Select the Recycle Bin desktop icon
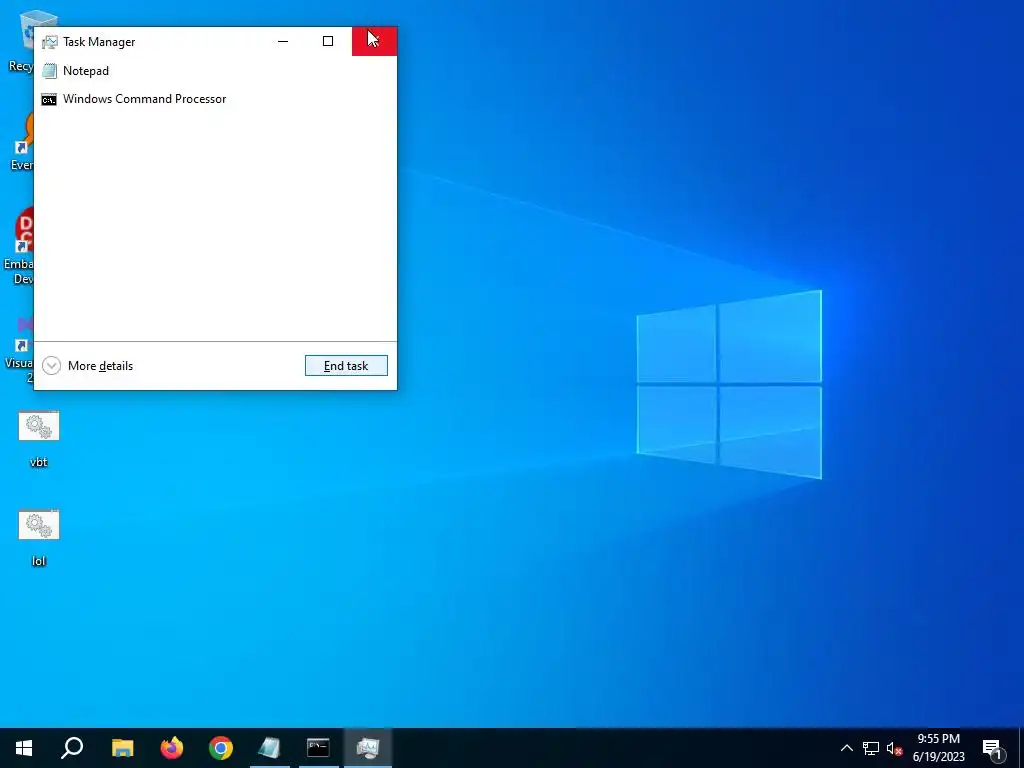1024x768 pixels. (21, 41)
